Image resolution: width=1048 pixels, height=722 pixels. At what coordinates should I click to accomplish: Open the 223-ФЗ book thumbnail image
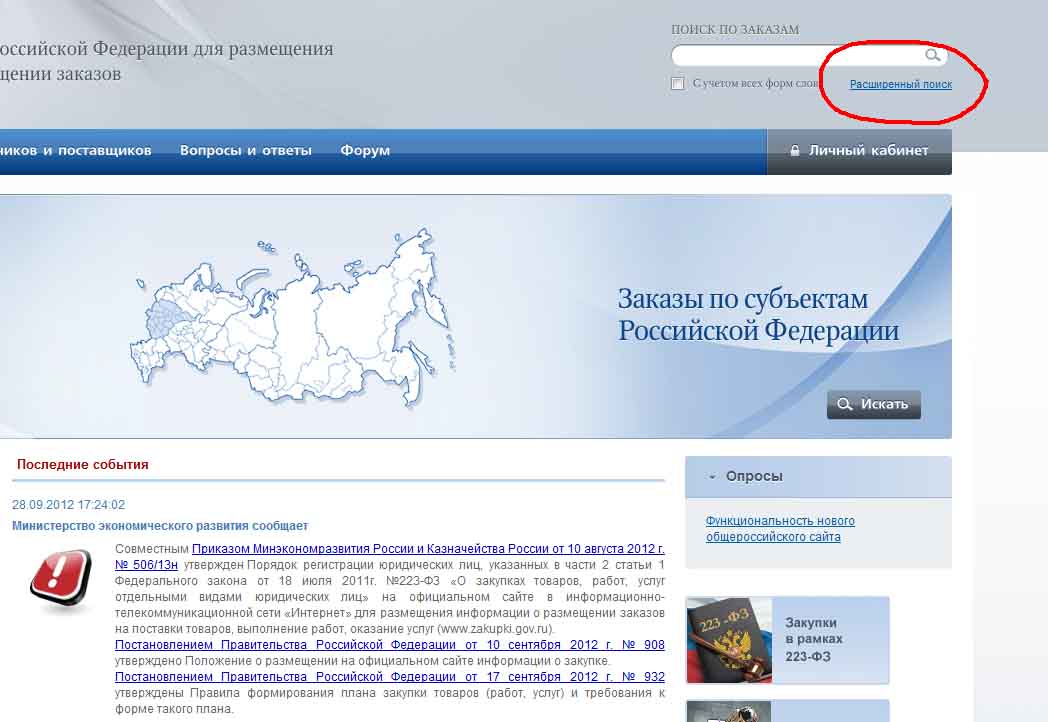[x=729, y=640]
